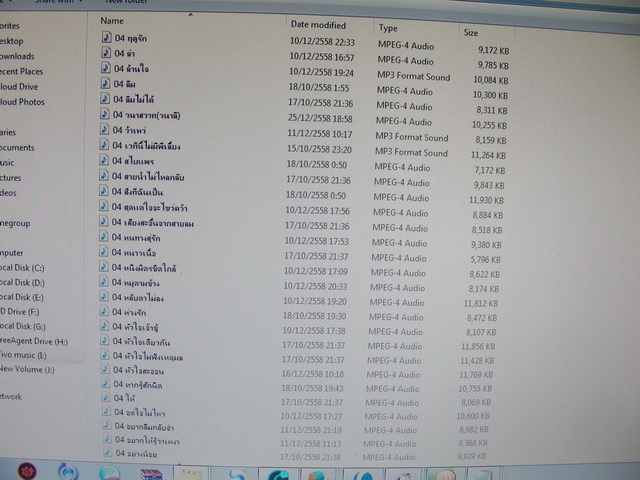Click the file icon of the 8,159 KB MP3
640x480 pixels.
[x=104, y=129]
